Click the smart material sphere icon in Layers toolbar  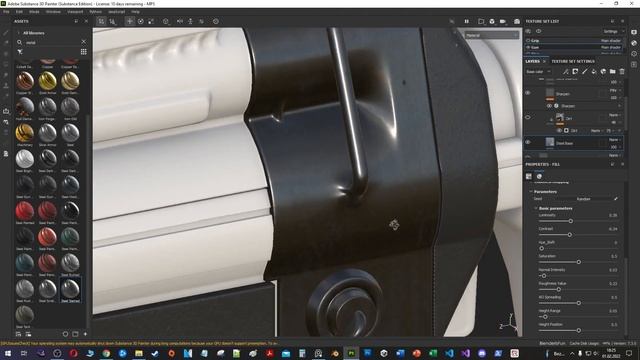[603, 71]
